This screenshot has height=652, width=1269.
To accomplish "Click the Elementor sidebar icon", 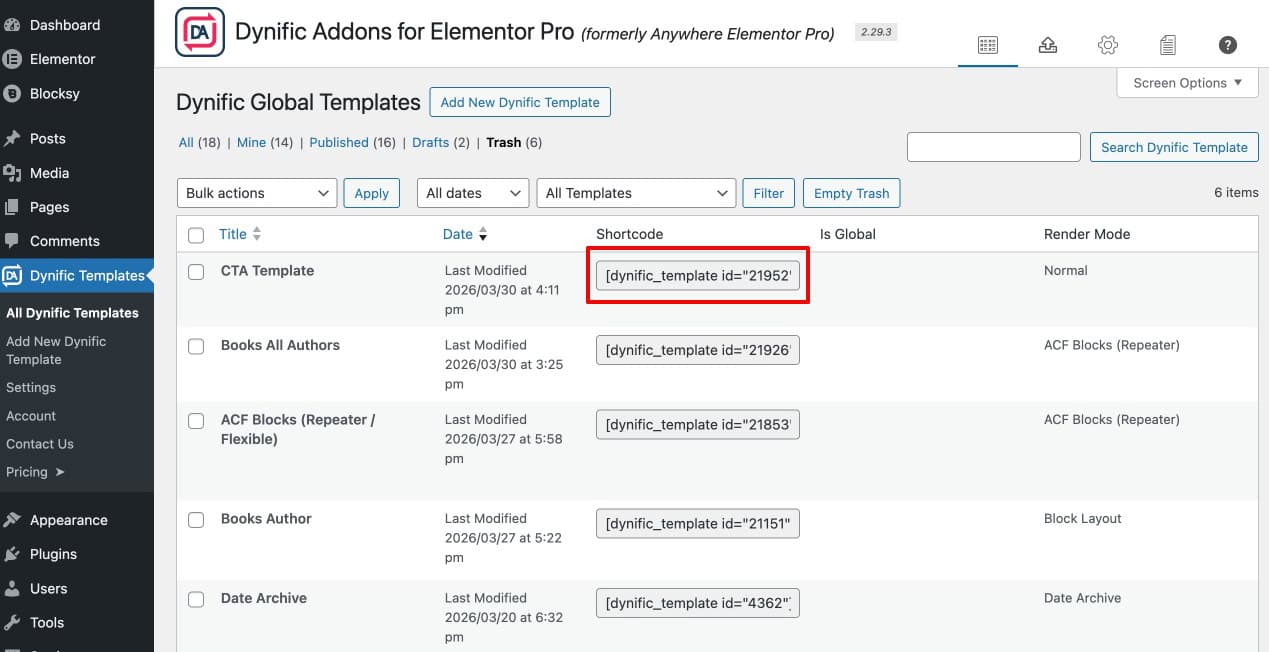I will [12, 59].
